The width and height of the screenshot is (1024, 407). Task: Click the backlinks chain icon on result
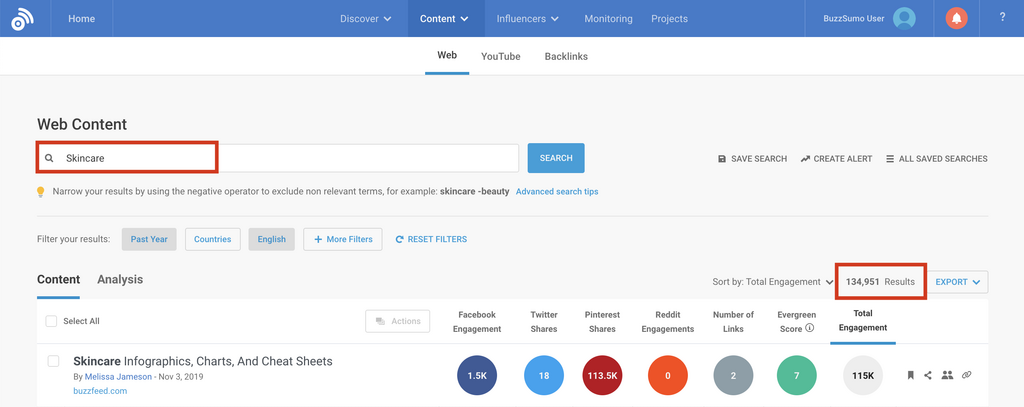pyautogui.click(x=966, y=375)
